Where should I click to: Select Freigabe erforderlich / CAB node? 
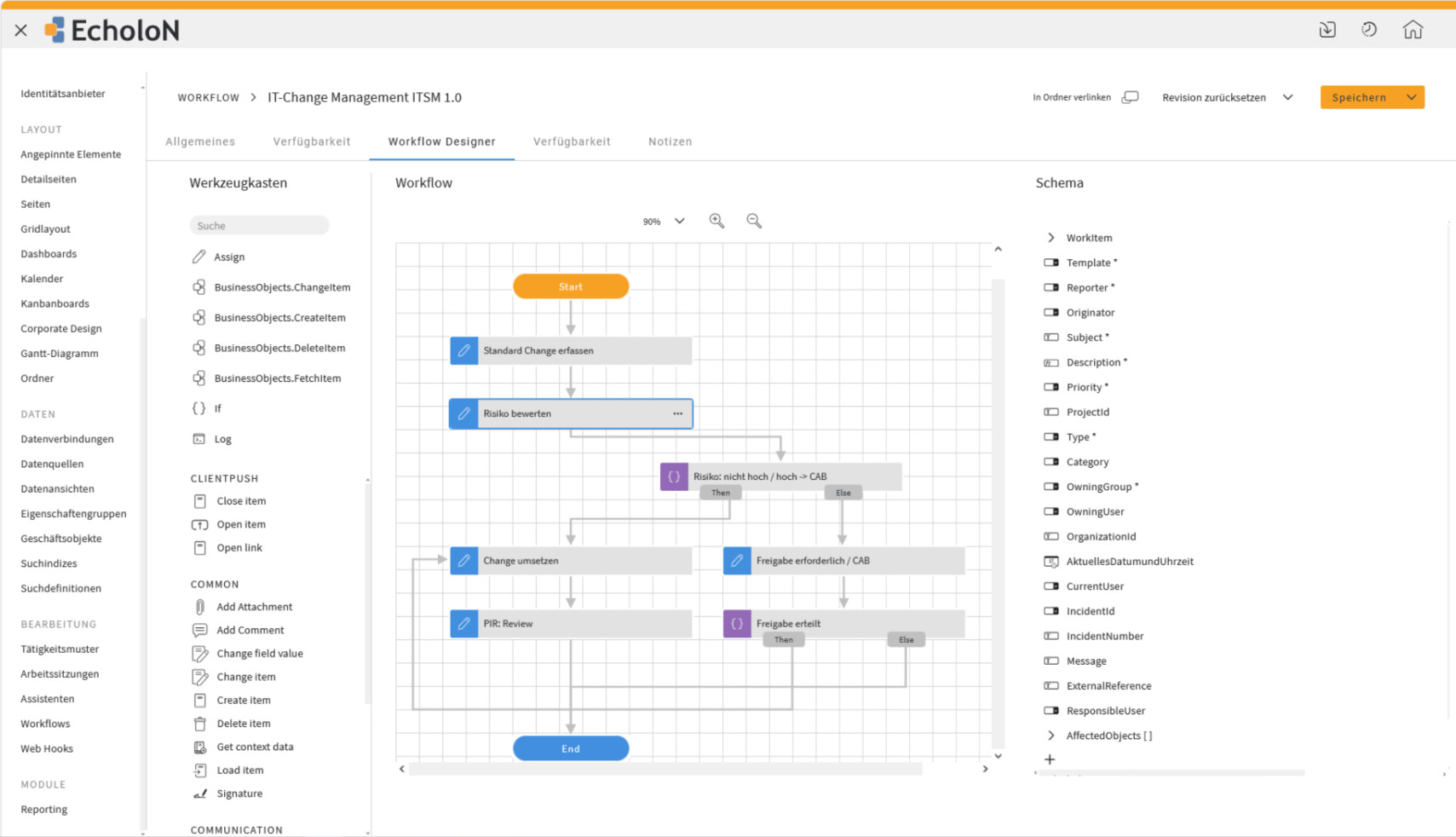(844, 561)
